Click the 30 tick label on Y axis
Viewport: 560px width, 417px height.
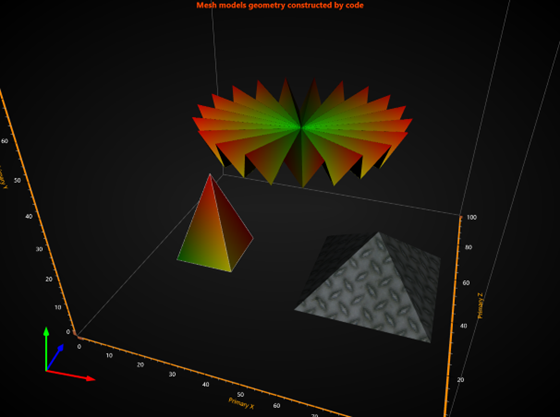point(39,249)
